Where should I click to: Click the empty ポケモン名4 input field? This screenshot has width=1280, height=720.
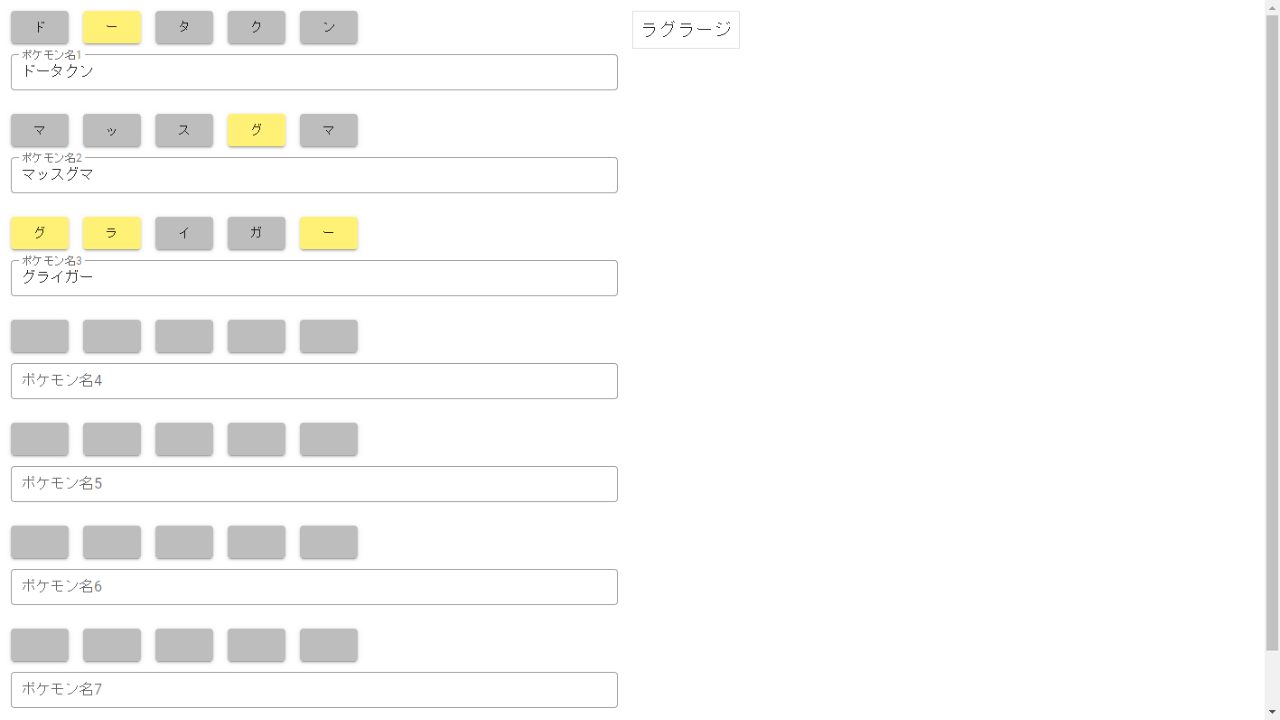tap(314, 381)
